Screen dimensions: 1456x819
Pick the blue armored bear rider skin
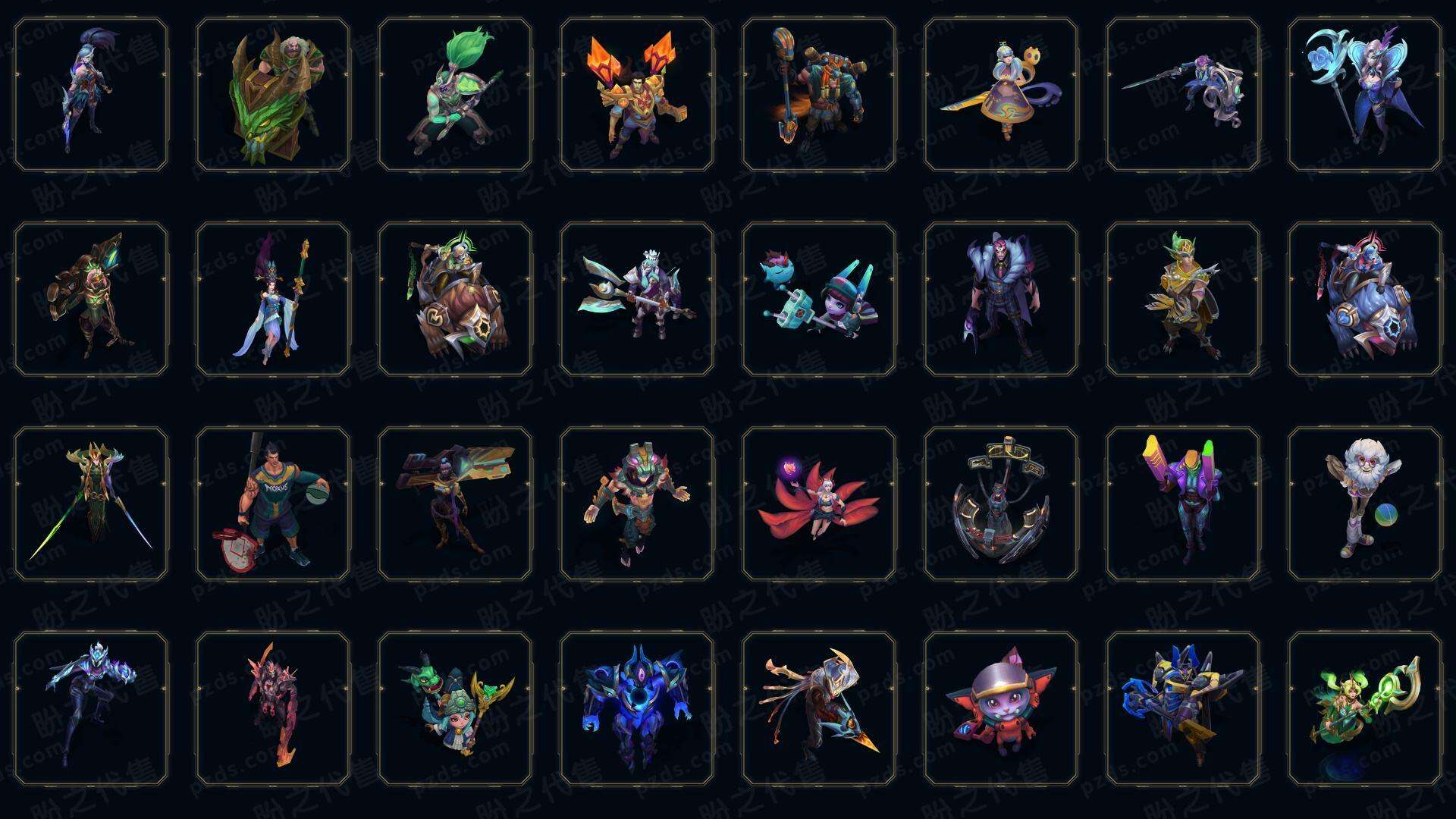pyautogui.click(x=1365, y=299)
